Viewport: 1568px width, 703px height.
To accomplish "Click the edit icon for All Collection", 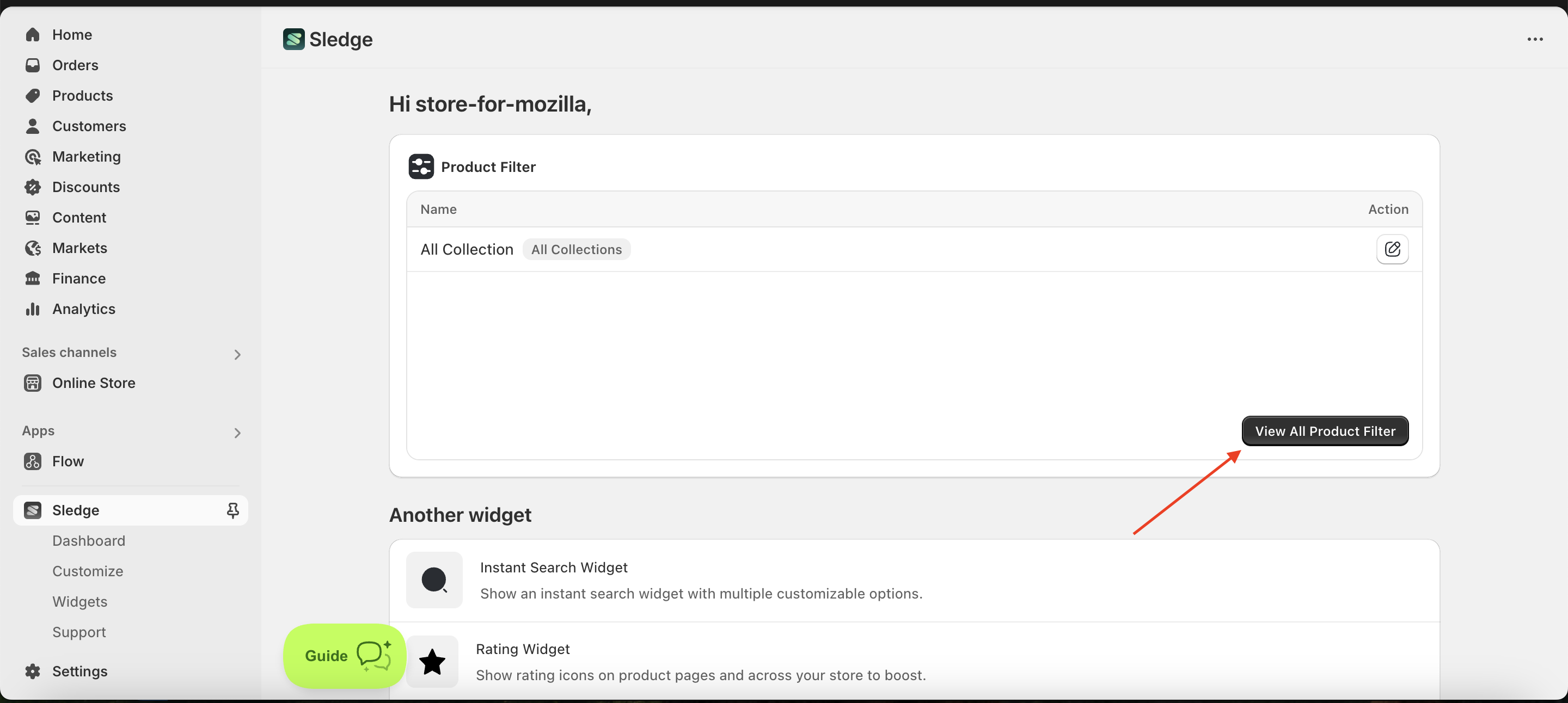I will (x=1392, y=249).
